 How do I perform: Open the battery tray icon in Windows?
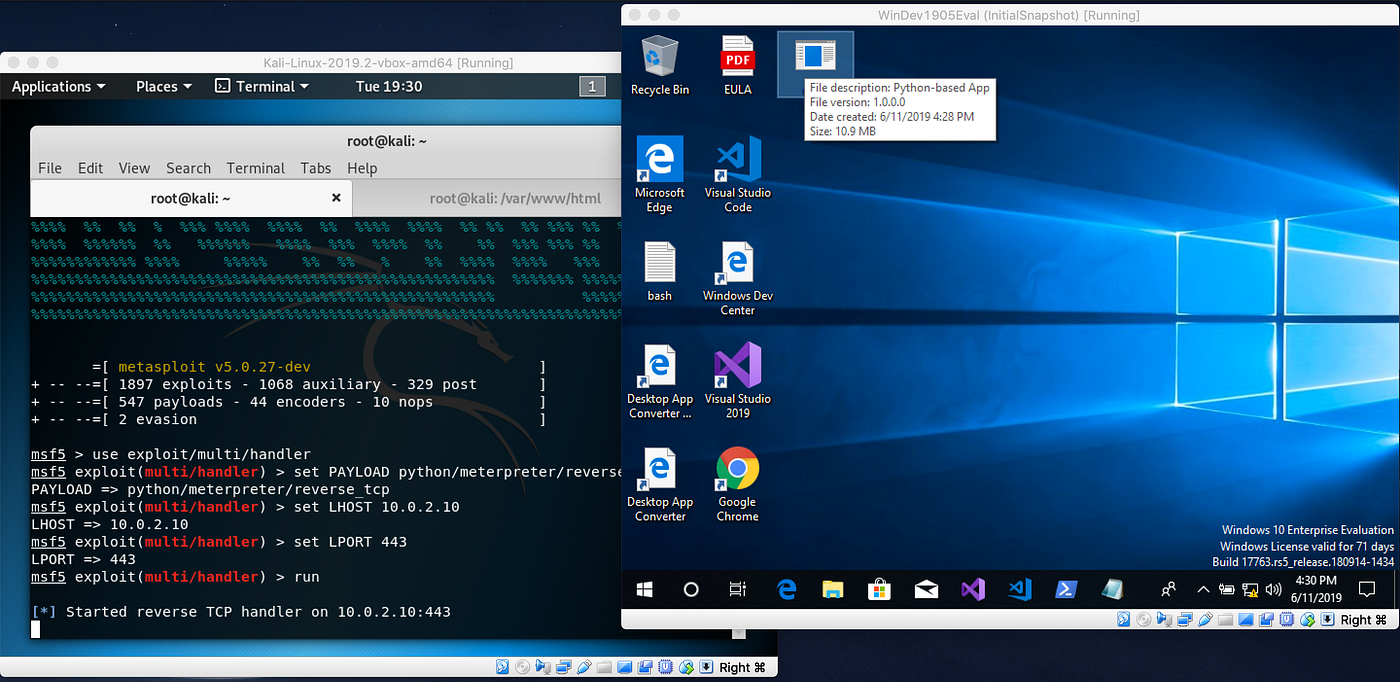[x=1227, y=590]
